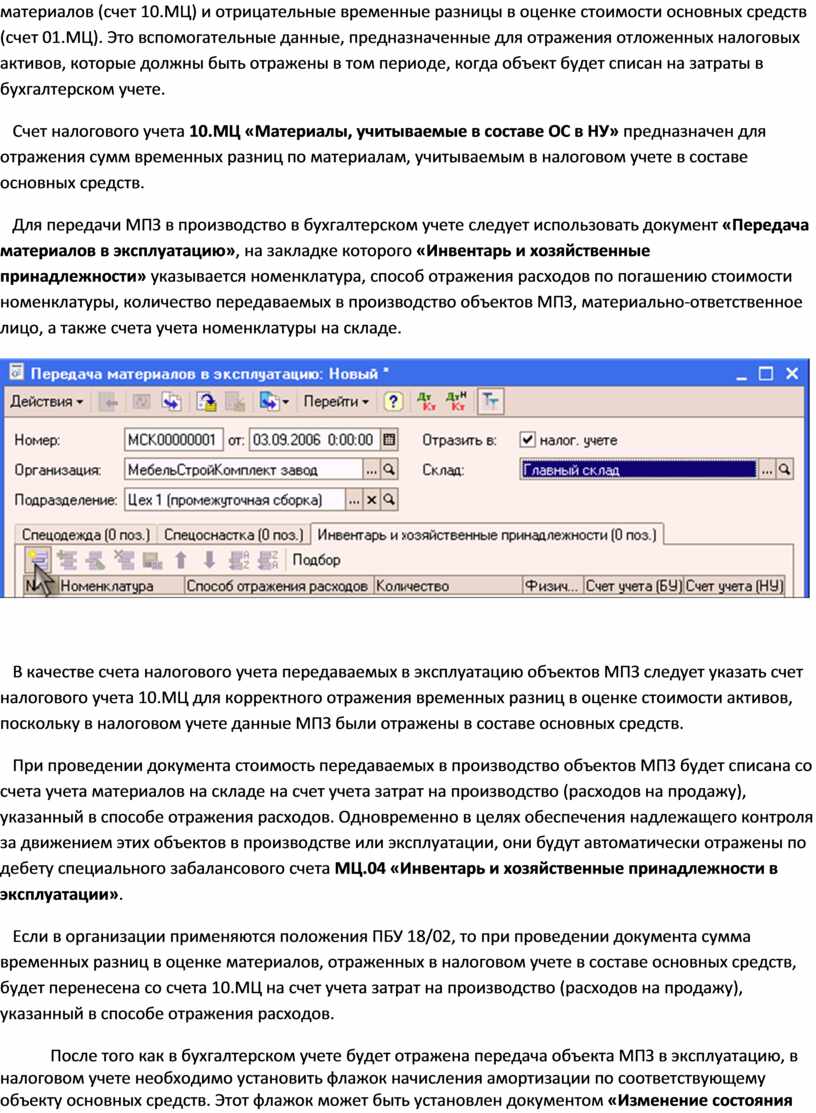816x1113 pixels.
Task: Switch to the Спецодежда (0 поз.) tab
Action: pyautogui.click(x=85, y=534)
